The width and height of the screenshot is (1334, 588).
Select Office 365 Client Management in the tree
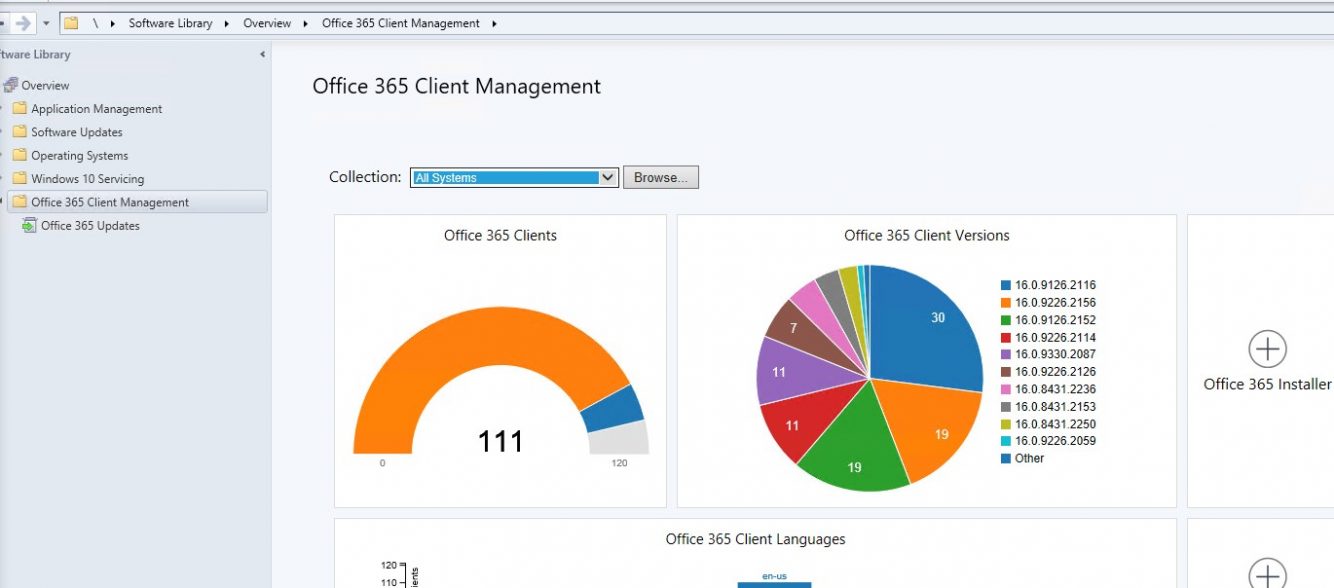[110, 201]
